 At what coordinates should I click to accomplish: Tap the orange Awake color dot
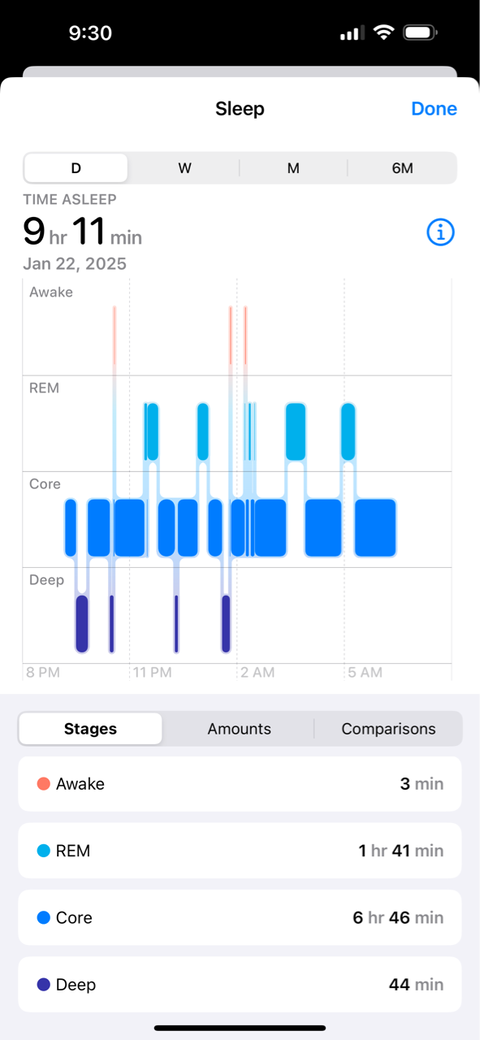(x=44, y=784)
